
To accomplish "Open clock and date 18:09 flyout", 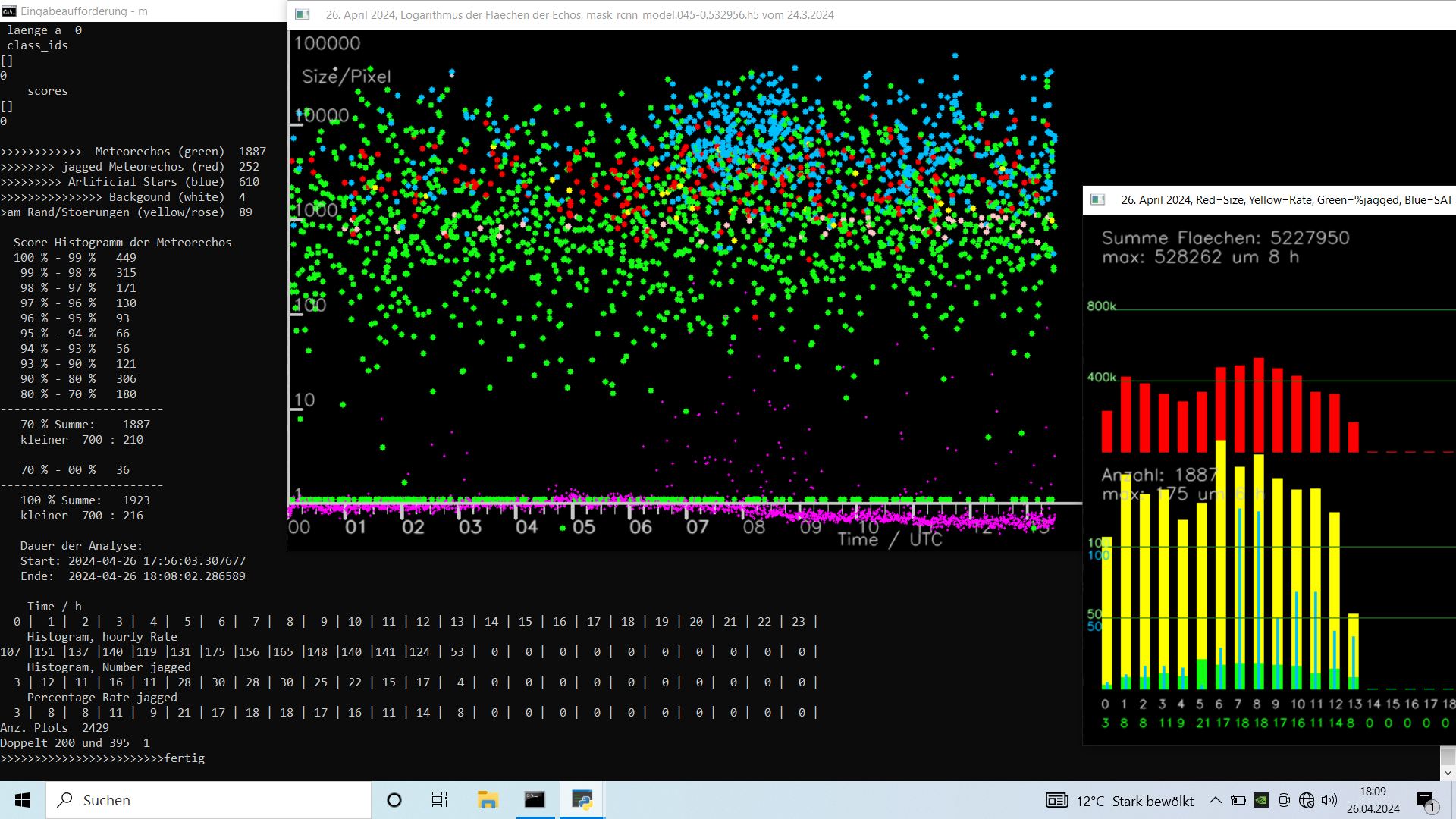I will click(x=1373, y=800).
